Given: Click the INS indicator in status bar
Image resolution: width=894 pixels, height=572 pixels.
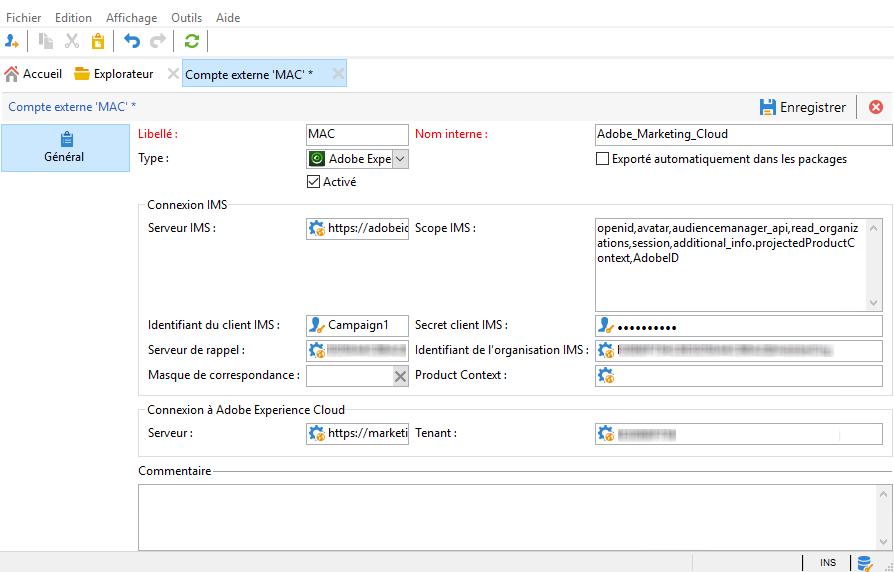Looking at the screenshot, I should [828, 563].
